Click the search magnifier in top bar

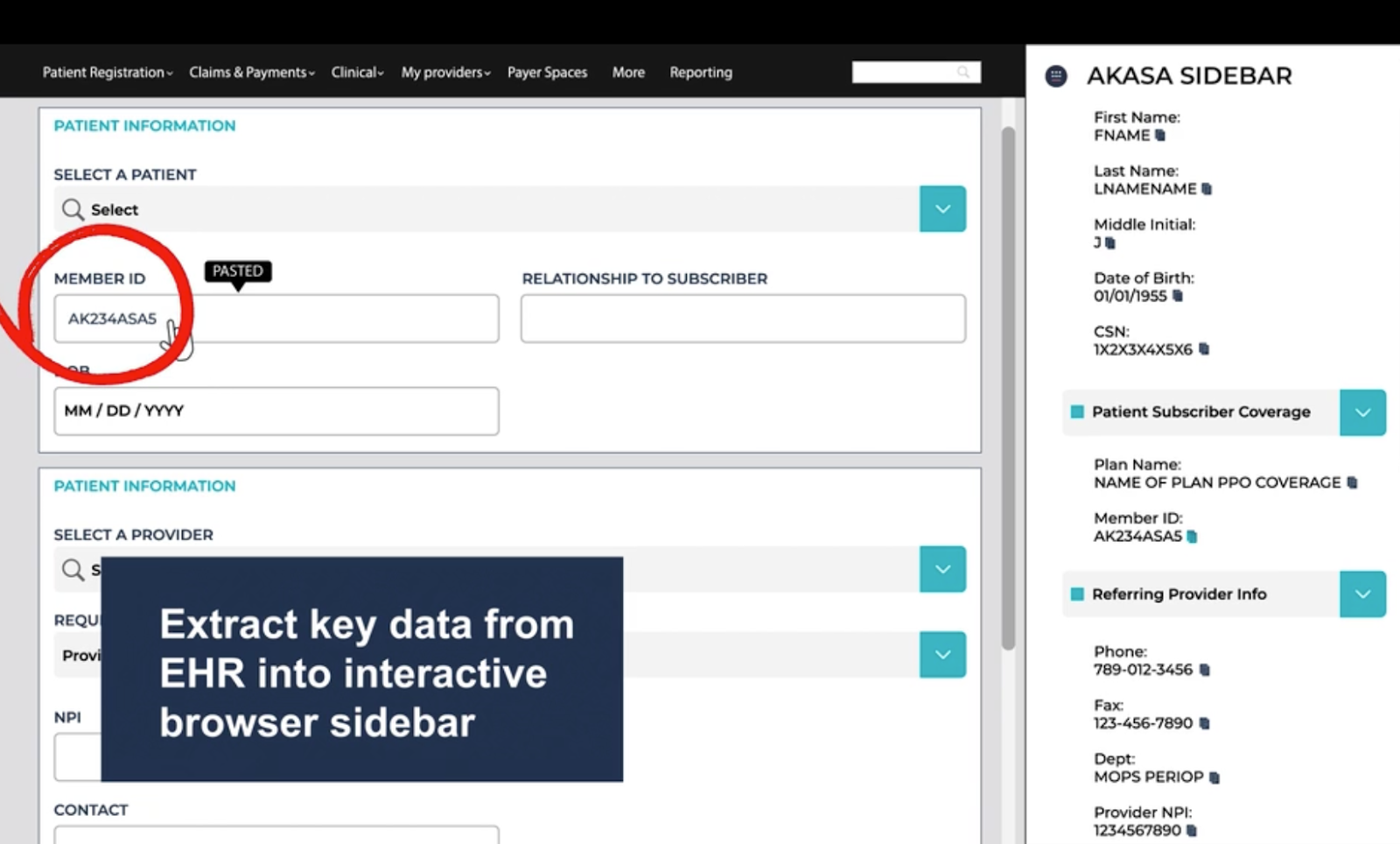click(x=963, y=72)
